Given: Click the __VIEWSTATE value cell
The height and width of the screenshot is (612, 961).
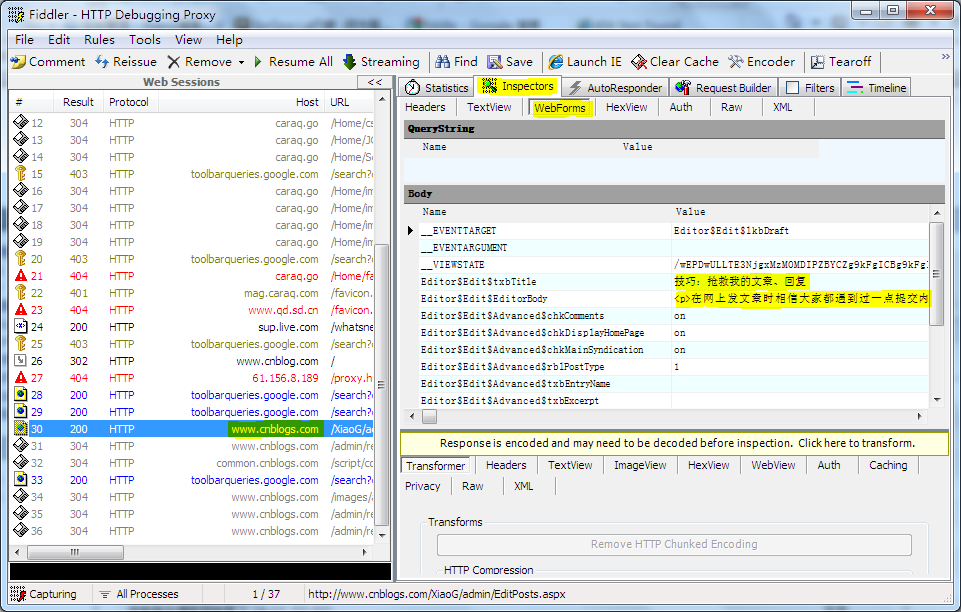Looking at the screenshot, I should tap(800, 265).
